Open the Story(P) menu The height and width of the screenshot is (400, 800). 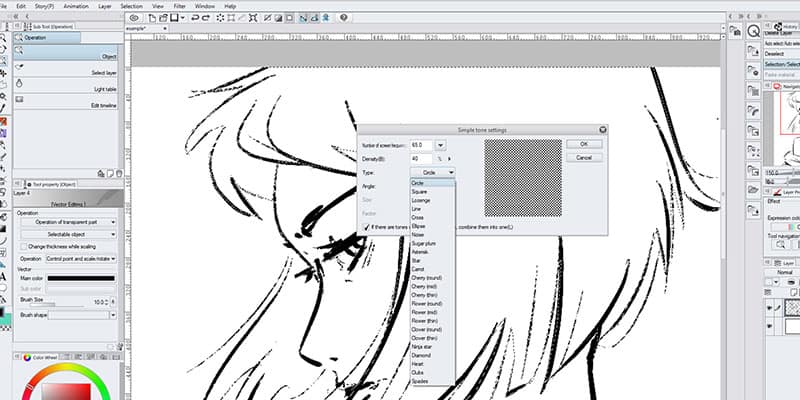coord(44,6)
